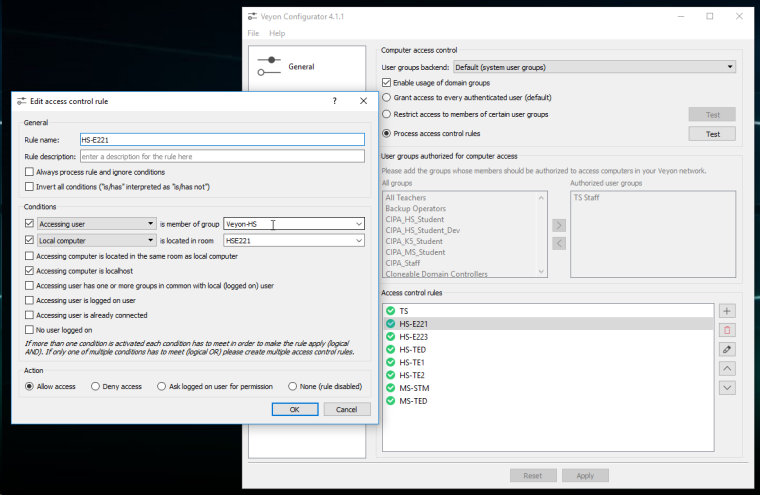
Task: Select Deny access action
Action: [95, 386]
